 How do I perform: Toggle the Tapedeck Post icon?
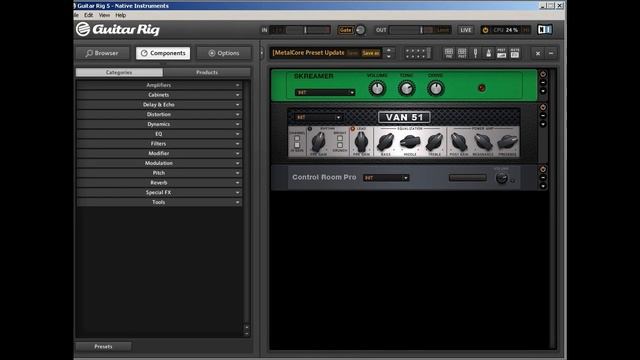[x=462, y=53]
